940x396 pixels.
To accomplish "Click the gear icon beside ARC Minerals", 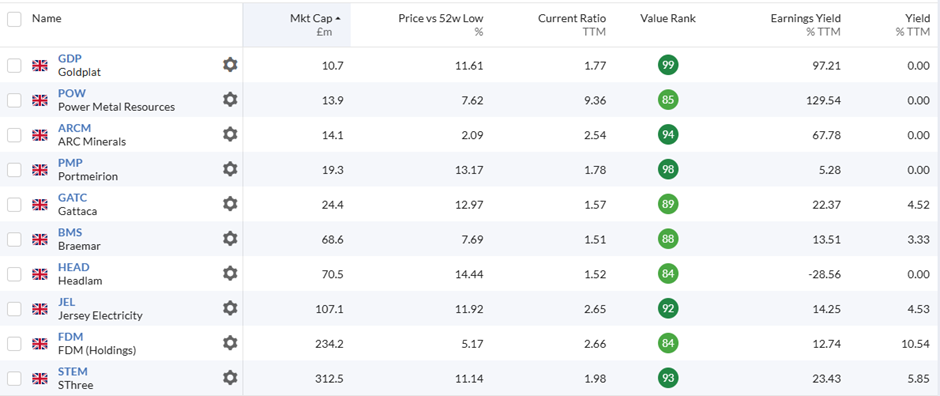I will [x=230, y=134].
